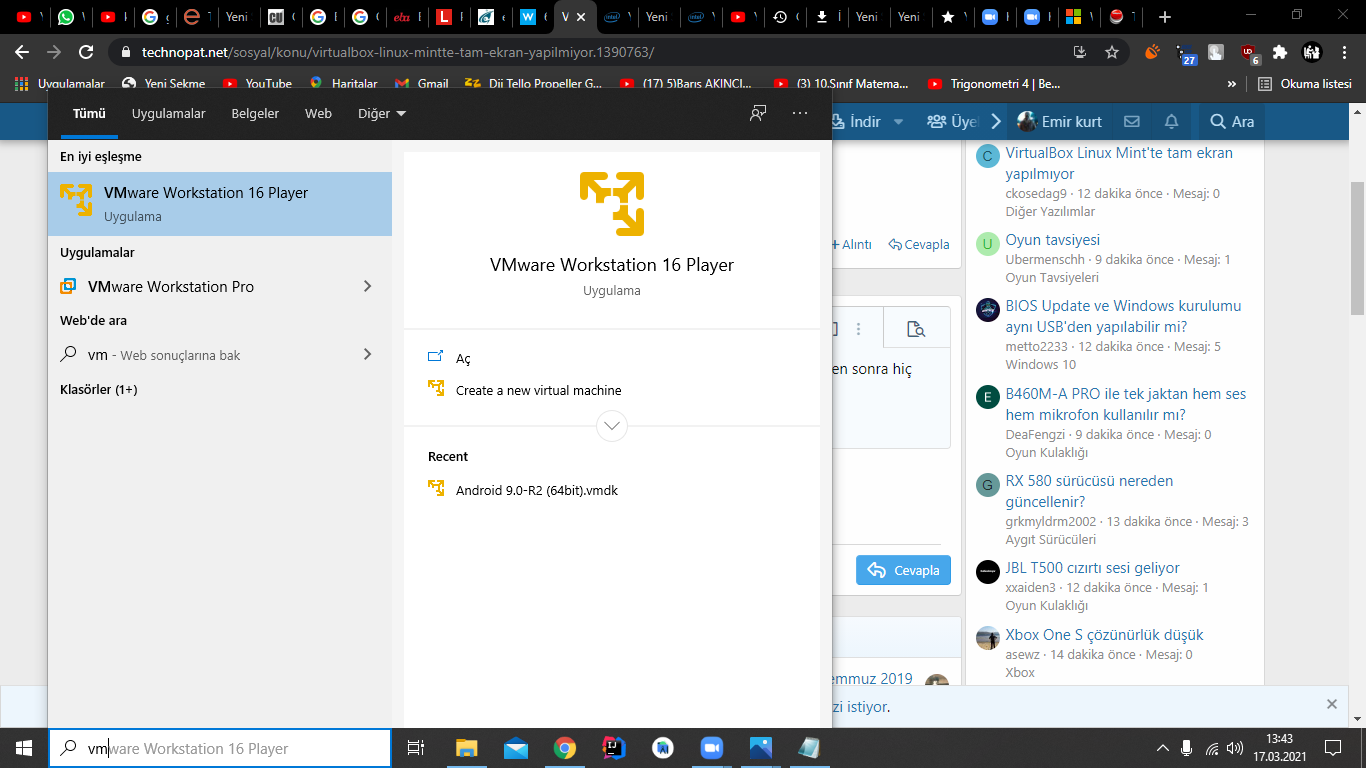Expand the vm web search result arrow

click(x=367, y=354)
